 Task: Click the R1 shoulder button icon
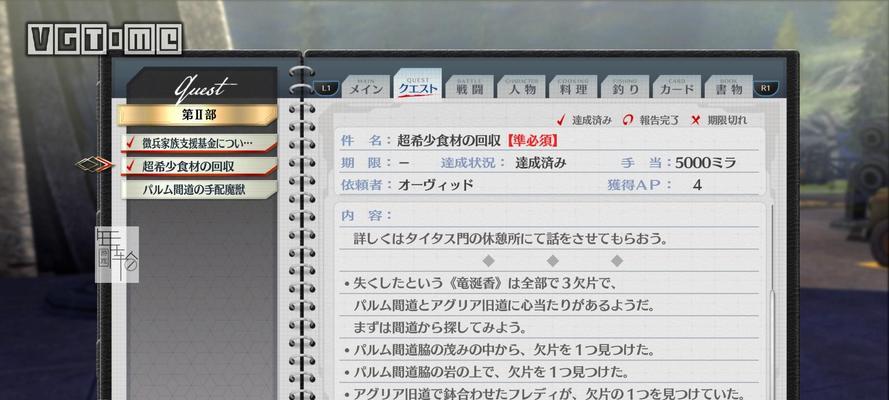point(766,88)
